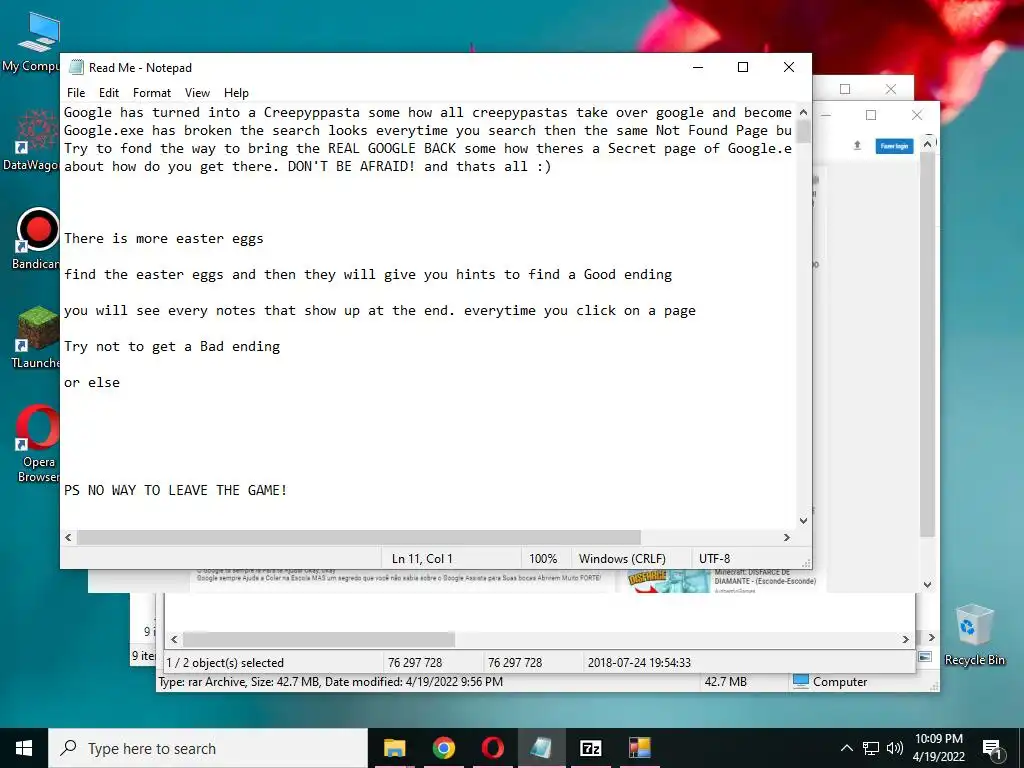This screenshot has height=768, width=1024.
Task: Click the Computer entry in Explorer status bar
Action: [x=830, y=681]
